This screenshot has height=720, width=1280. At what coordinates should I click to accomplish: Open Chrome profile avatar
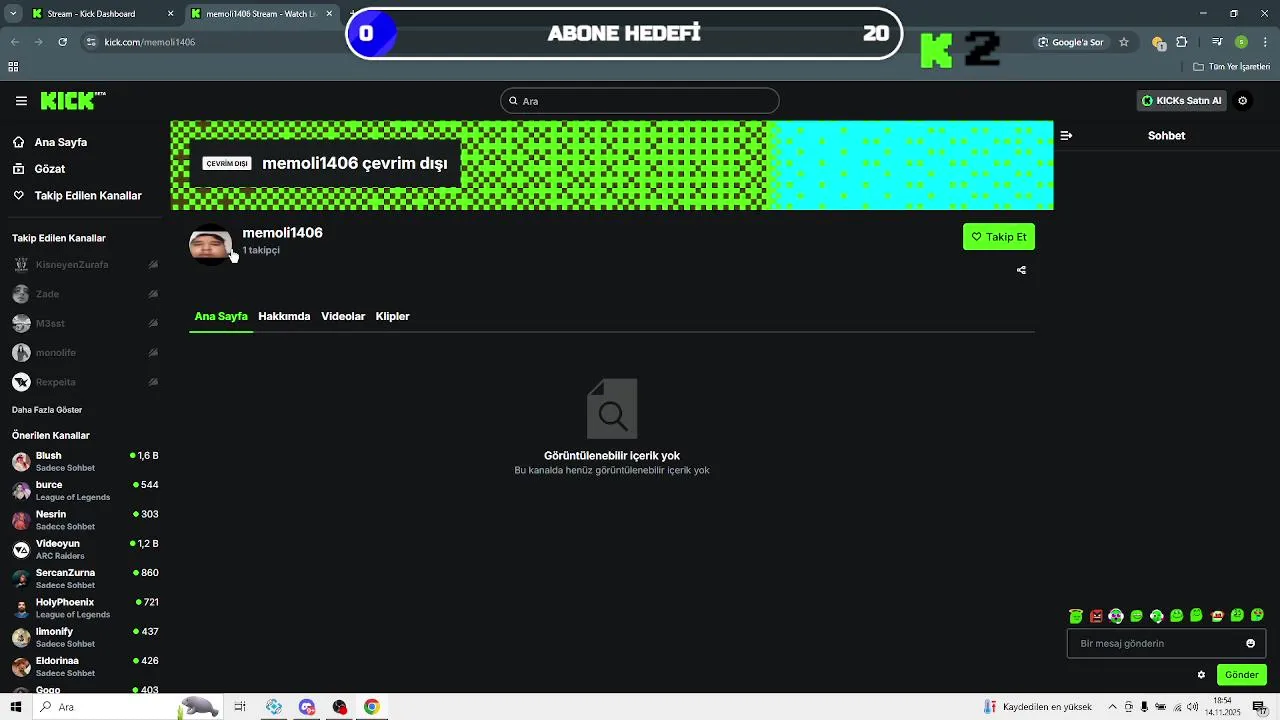coord(1241,42)
